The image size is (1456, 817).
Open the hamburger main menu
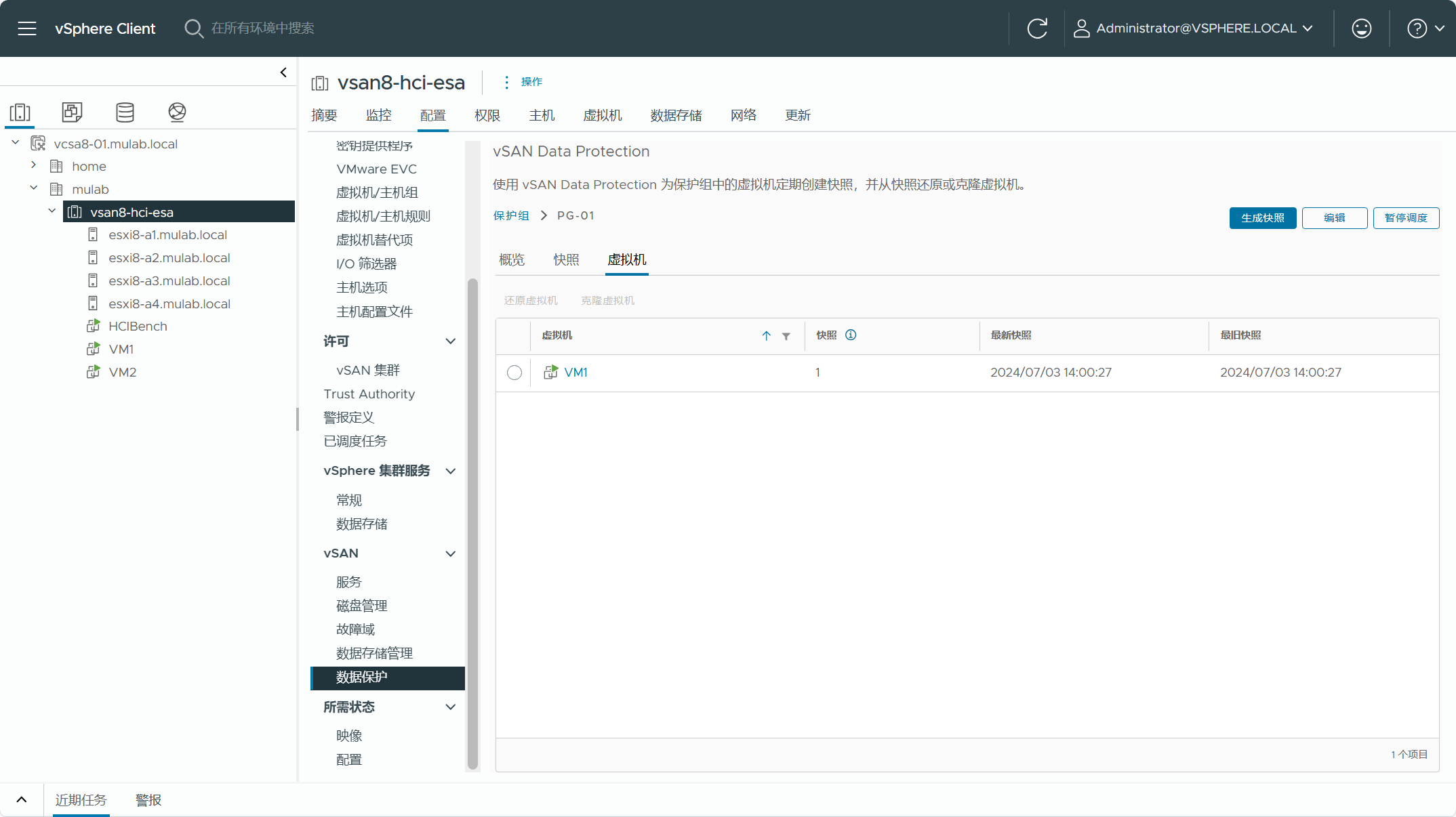27,28
